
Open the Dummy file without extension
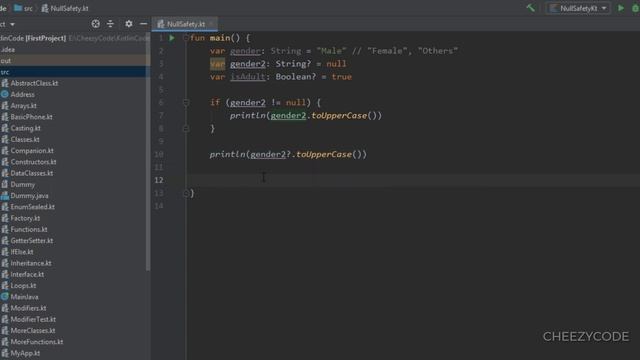point(22,184)
